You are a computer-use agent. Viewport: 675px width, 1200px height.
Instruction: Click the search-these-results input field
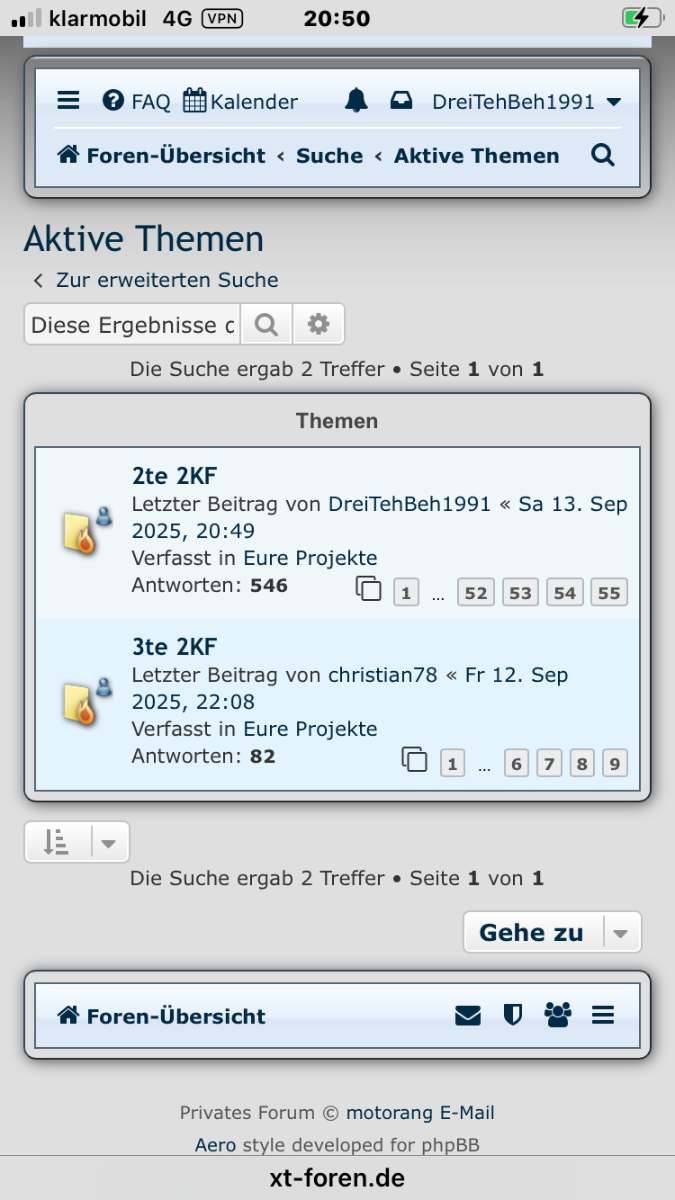tap(132, 325)
